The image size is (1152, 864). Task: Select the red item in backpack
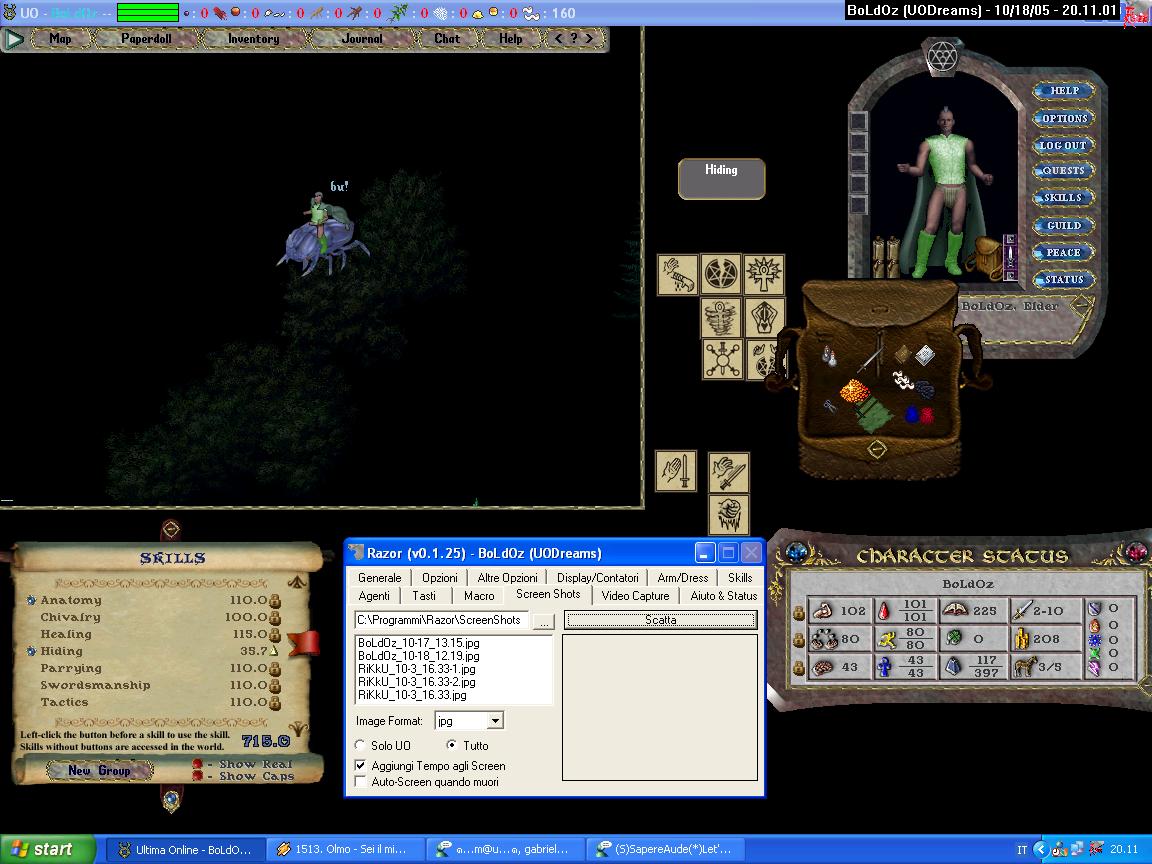926,416
